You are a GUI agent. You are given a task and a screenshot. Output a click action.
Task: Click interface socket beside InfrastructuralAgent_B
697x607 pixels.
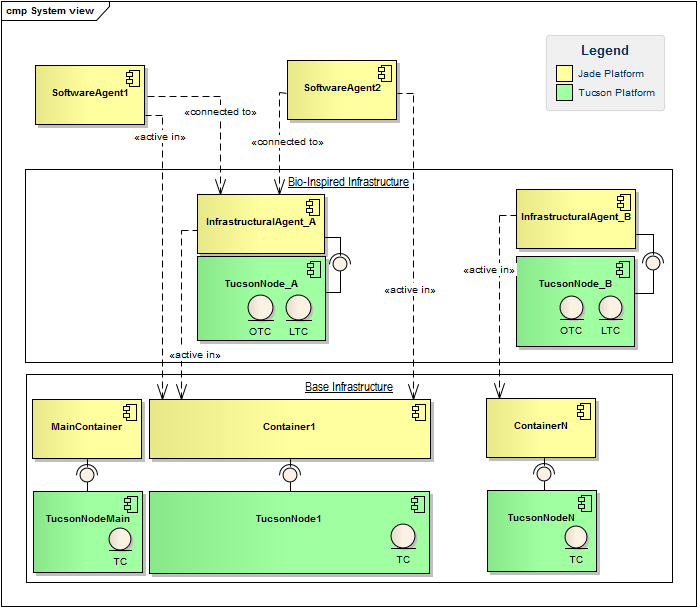tap(653, 262)
